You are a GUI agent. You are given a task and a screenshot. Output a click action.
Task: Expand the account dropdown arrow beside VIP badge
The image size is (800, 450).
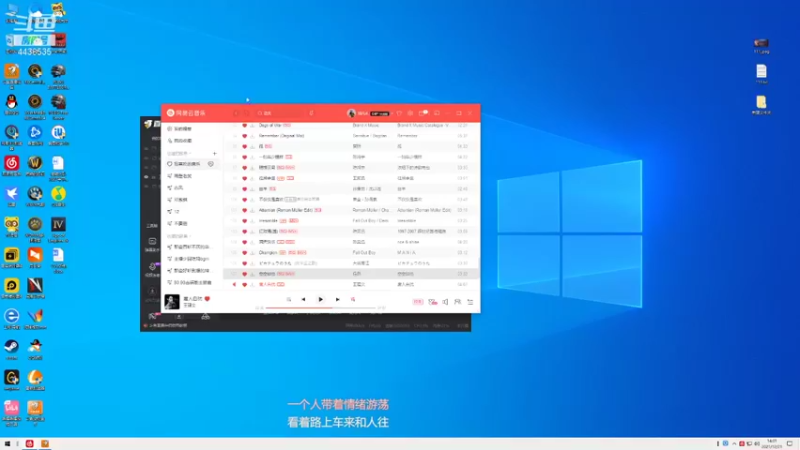(392, 113)
